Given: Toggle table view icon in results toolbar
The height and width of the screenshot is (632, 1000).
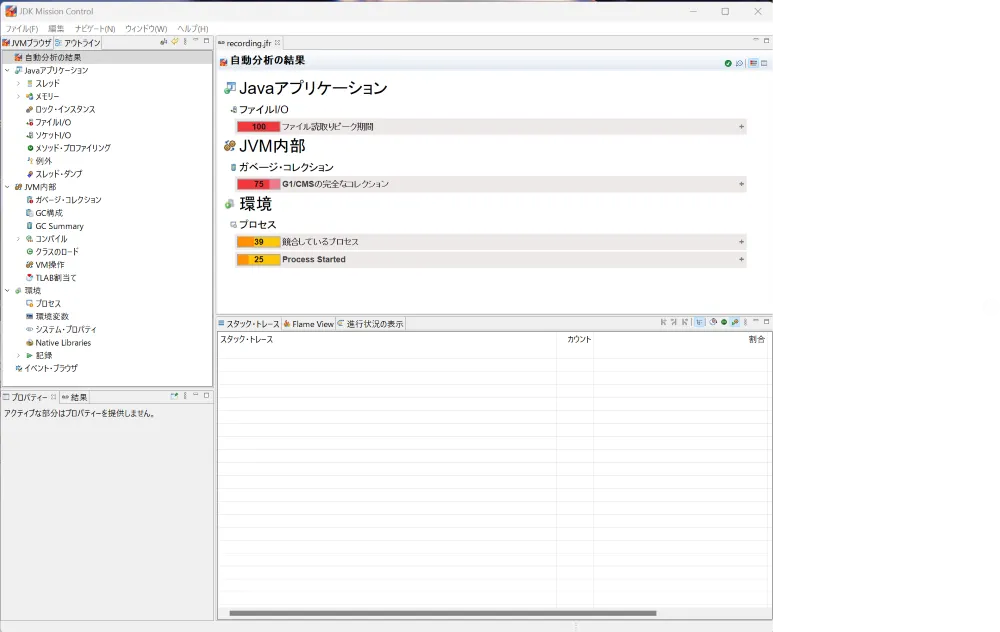Looking at the screenshot, I should (x=764, y=63).
